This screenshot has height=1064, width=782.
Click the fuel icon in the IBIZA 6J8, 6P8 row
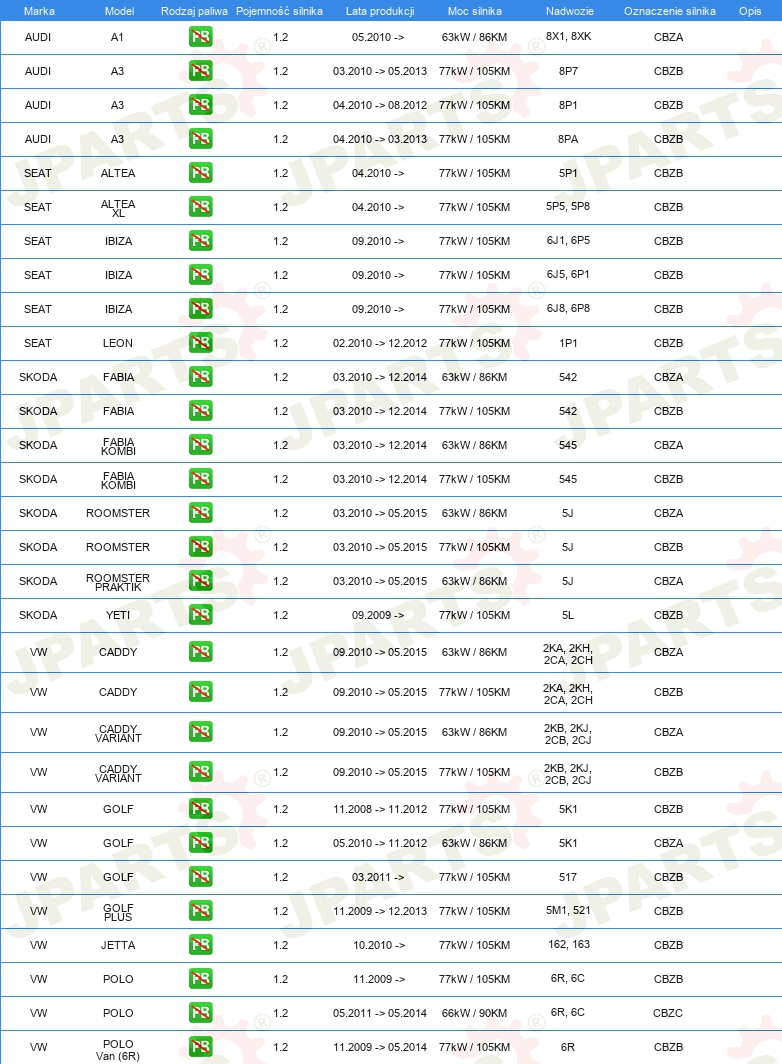200,309
